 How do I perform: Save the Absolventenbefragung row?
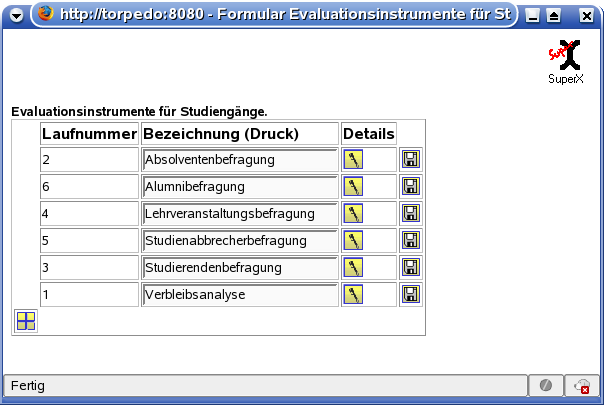(x=411, y=159)
